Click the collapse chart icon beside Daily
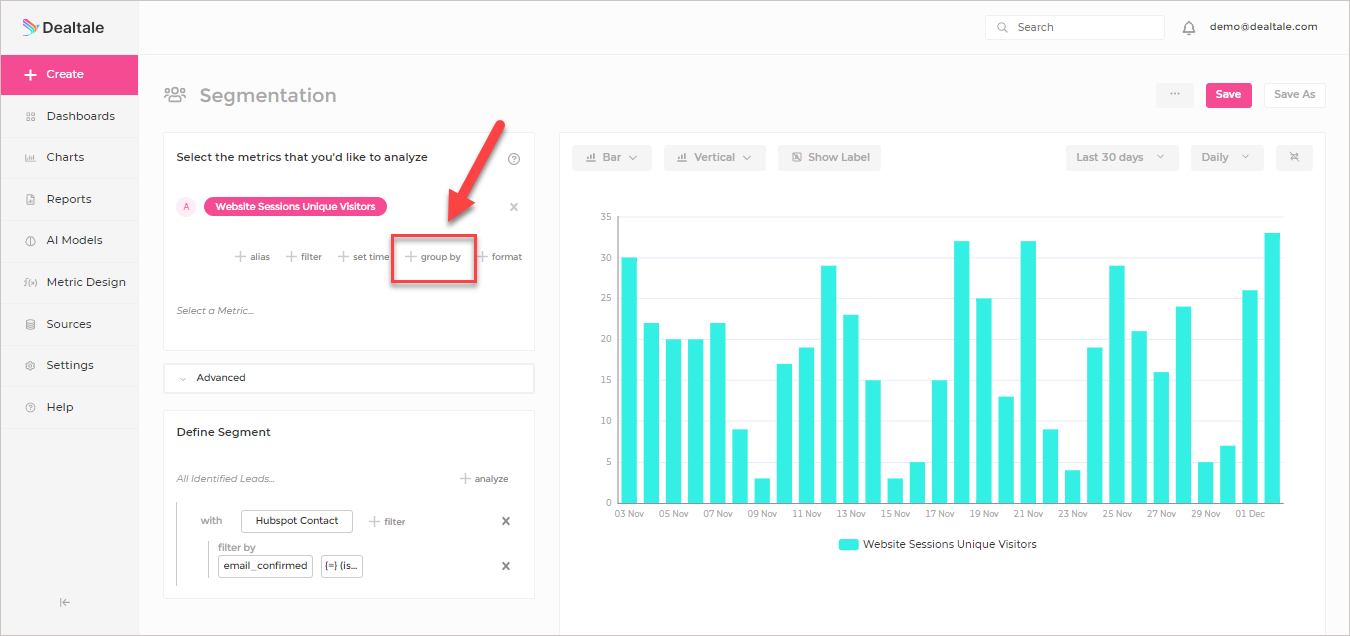Image resolution: width=1350 pixels, height=636 pixels. coord(1294,157)
